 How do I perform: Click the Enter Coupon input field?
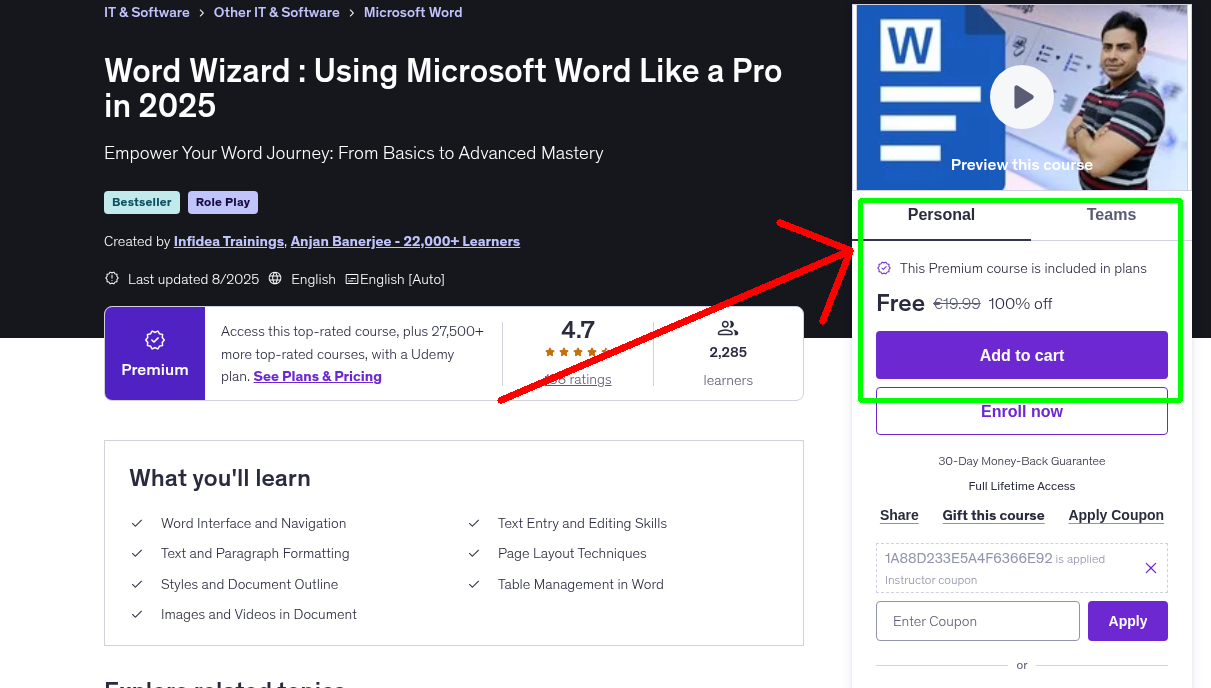pyautogui.click(x=977, y=620)
